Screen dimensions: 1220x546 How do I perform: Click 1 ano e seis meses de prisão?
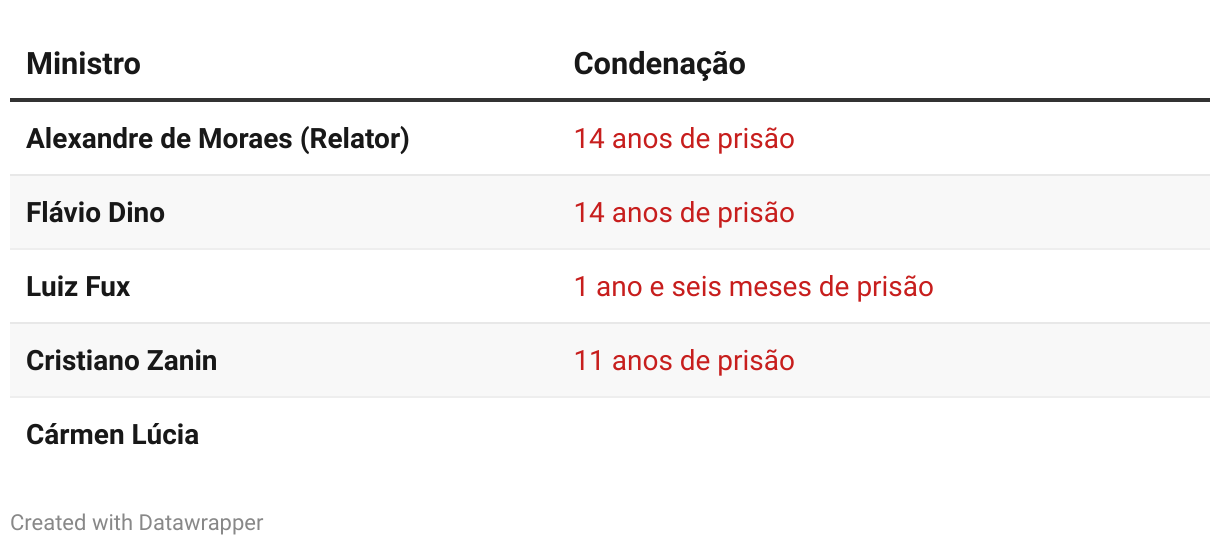(753, 286)
